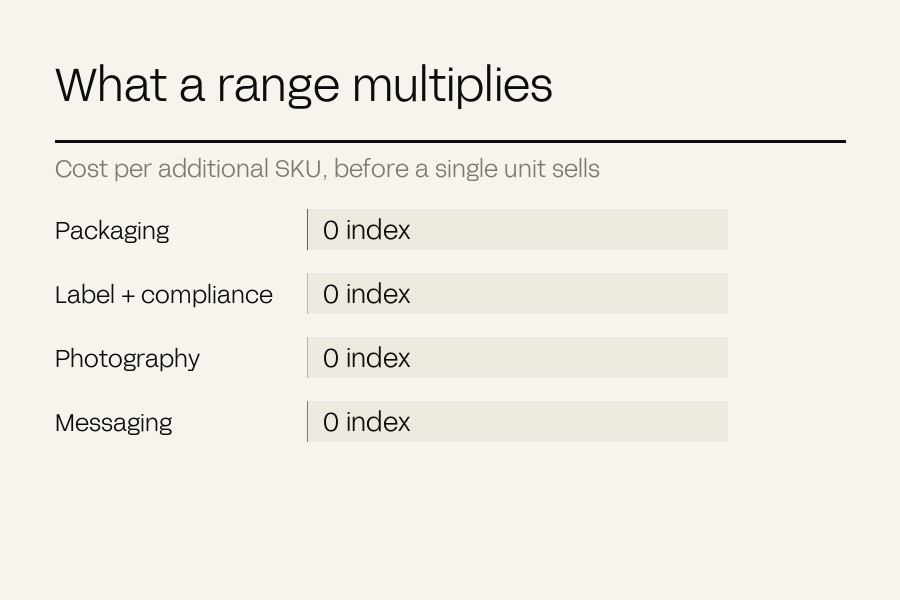This screenshot has height=600, width=900.
Task: Click the empty right end of Messaging bar track
Action: click(x=689, y=421)
